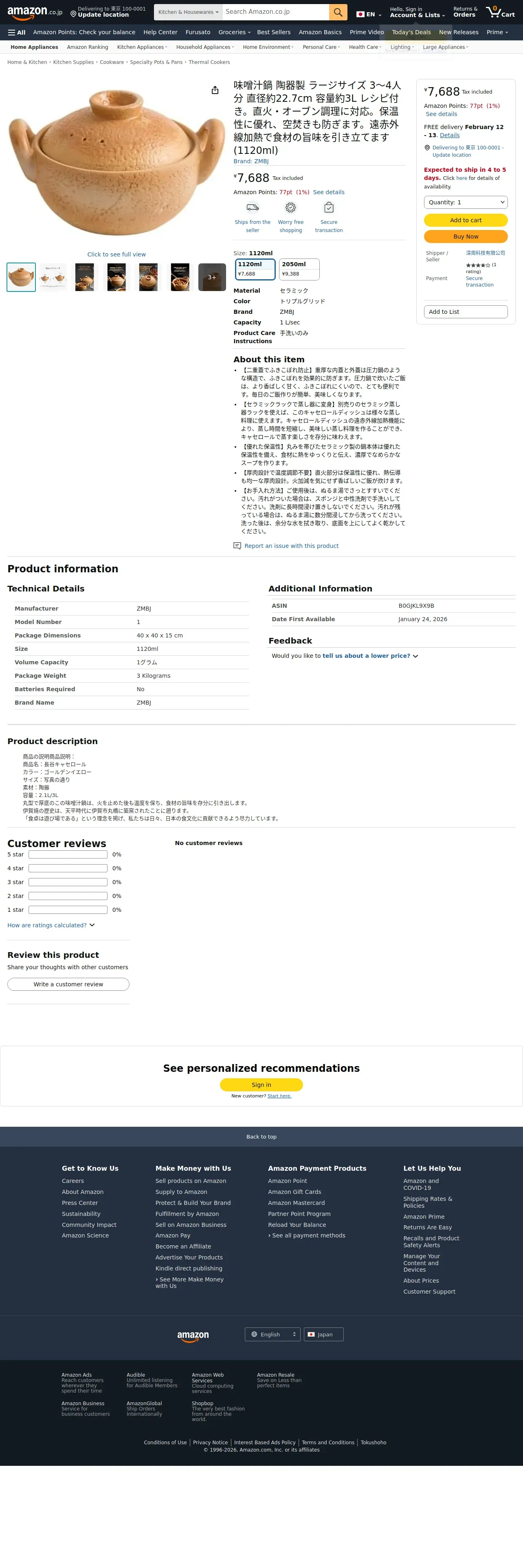Expand Household Appliances submenu
The width and height of the screenshot is (523, 1568).
205,47
